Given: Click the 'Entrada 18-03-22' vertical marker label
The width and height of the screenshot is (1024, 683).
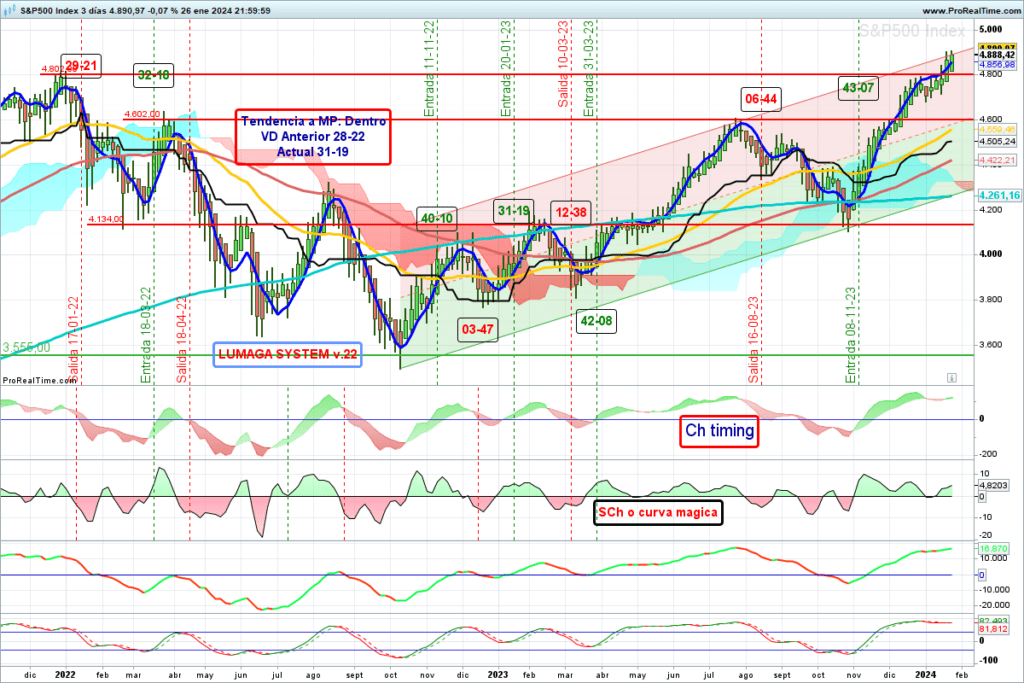Looking at the screenshot, I should (x=146, y=335).
